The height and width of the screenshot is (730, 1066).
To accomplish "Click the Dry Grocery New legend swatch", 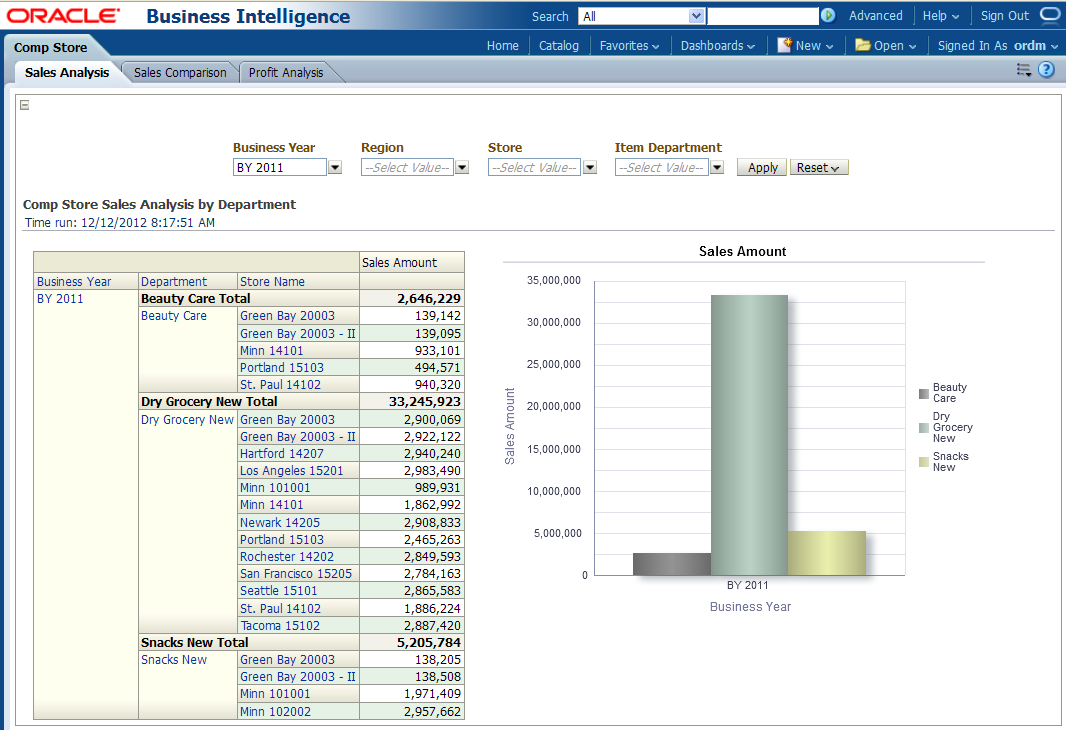I will (924, 428).
